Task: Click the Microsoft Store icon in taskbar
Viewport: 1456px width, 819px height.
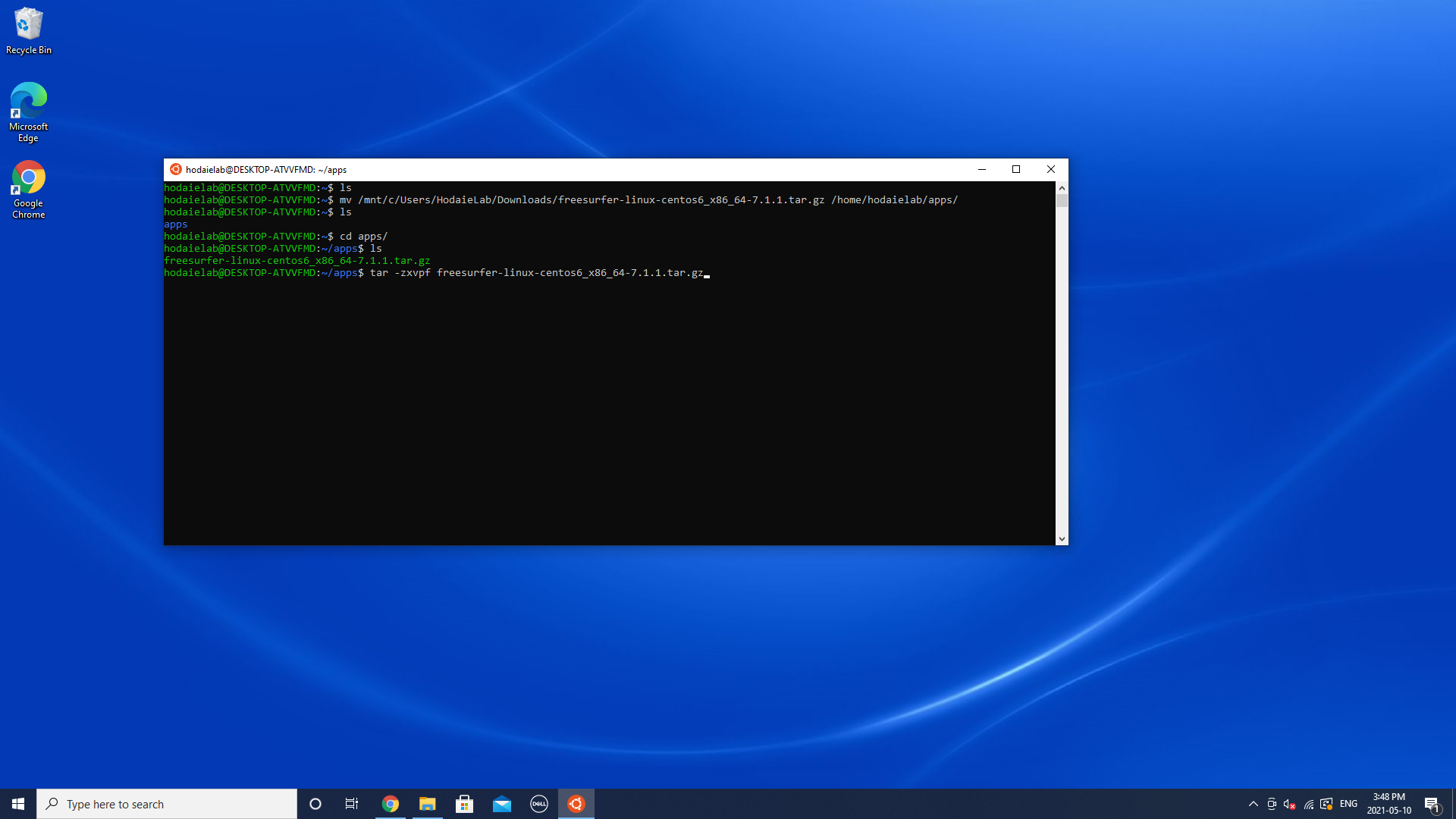Action: pyautogui.click(x=464, y=804)
